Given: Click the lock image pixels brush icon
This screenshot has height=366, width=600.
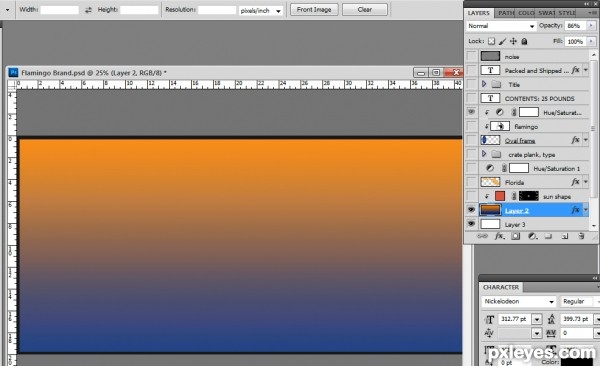Looking at the screenshot, I should point(502,41).
